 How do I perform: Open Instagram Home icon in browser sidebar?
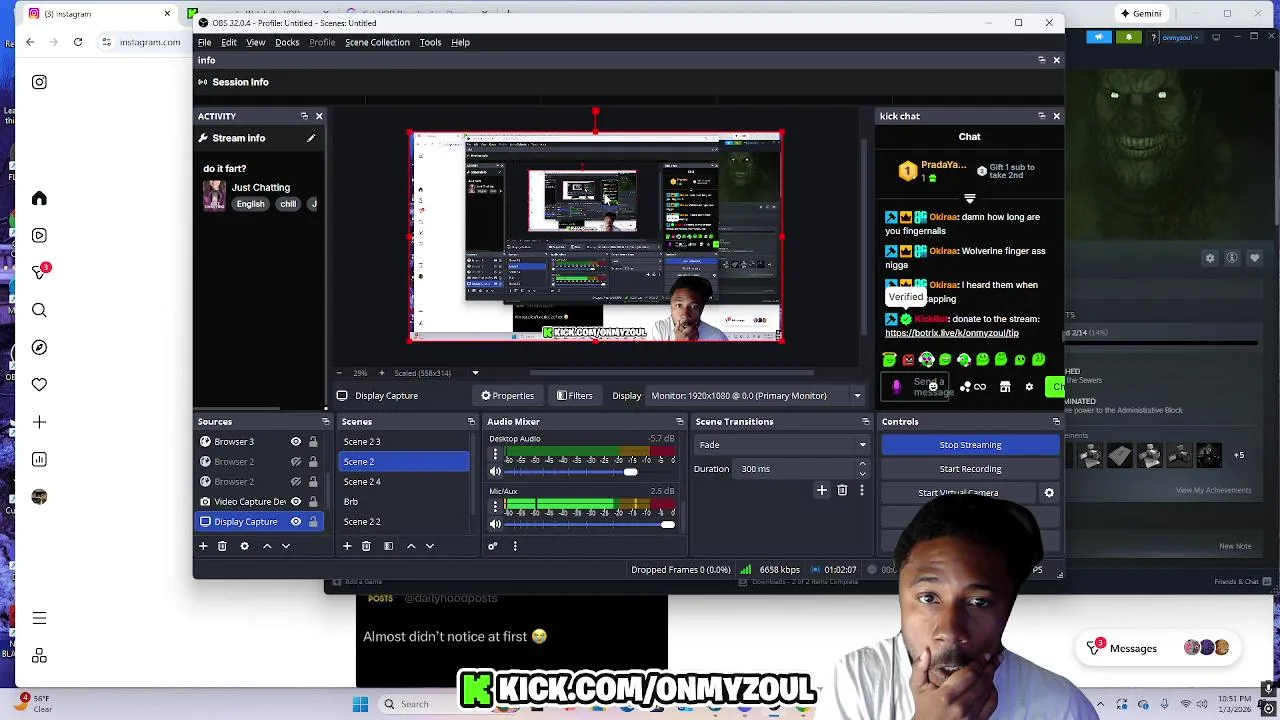[x=39, y=198]
